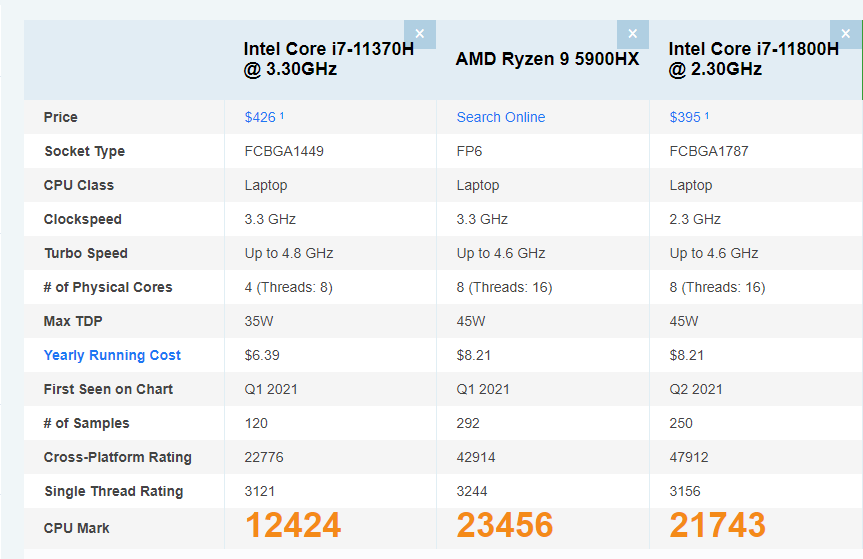
Task: Click the 47912 cross-platform rating
Action: coord(689,458)
